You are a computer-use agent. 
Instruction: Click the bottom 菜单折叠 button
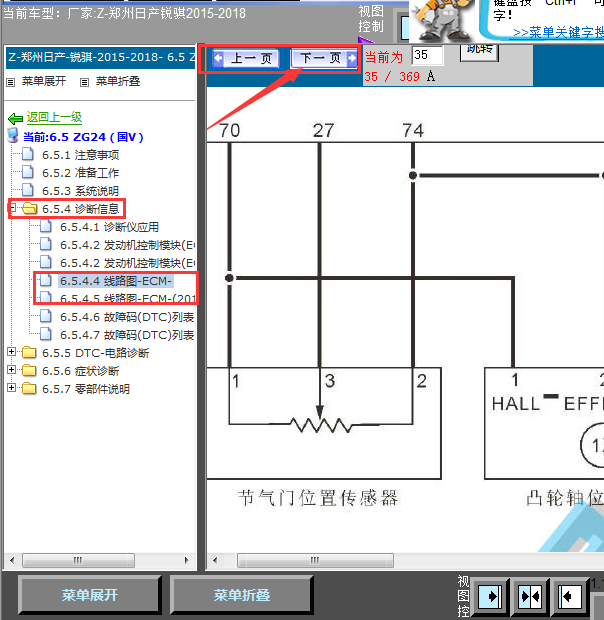[242, 595]
